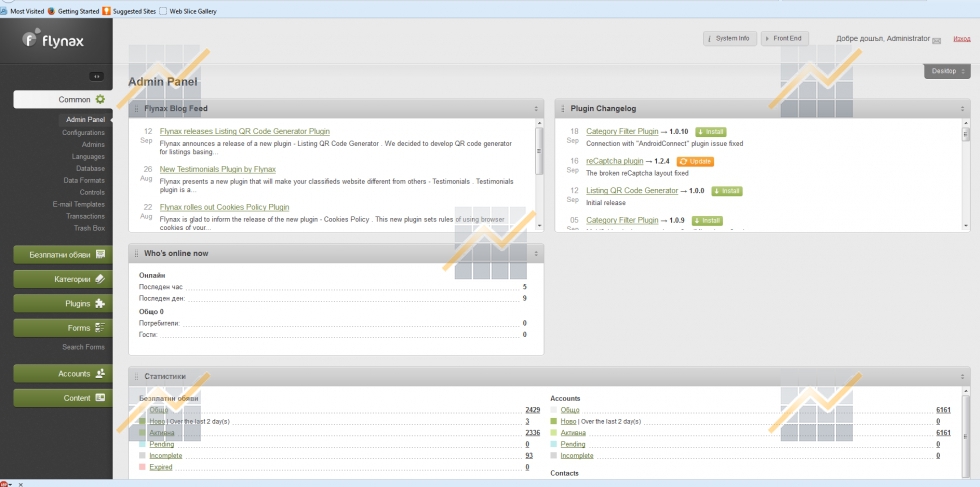Viewport: 980px width, 487px height.
Task: Click the Flynax logo
Action: [x=53, y=39]
